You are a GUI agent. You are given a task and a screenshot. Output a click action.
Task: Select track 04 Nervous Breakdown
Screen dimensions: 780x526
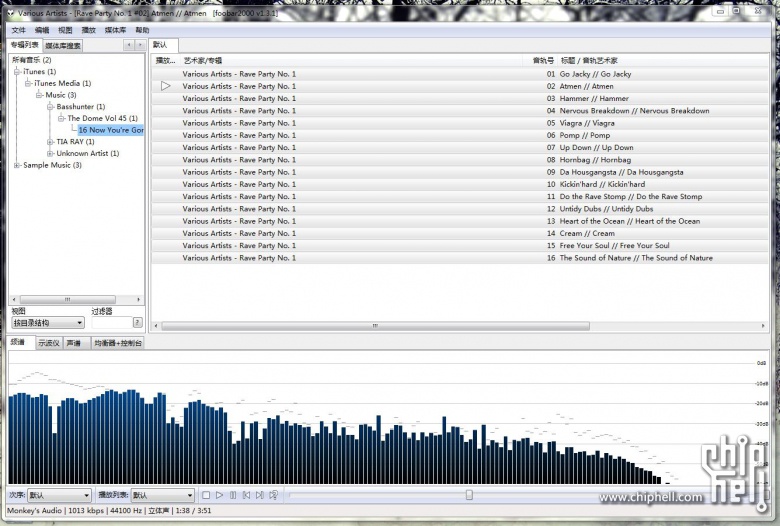[x=460, y=110]
